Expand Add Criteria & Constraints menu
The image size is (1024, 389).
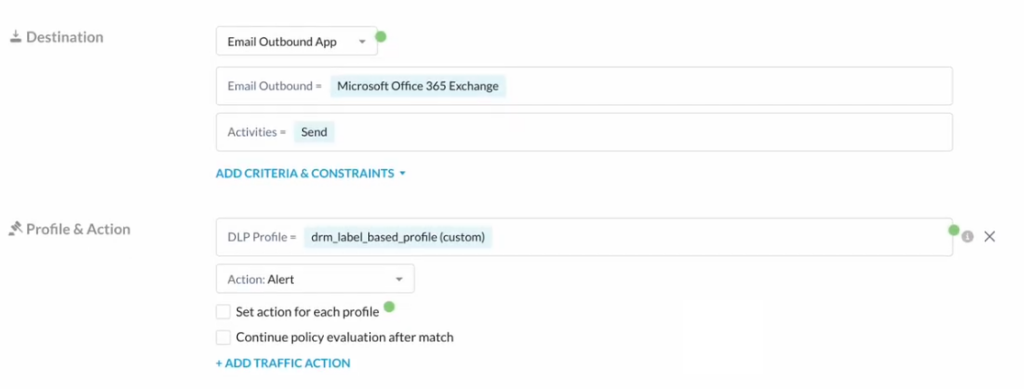point(311,174)
